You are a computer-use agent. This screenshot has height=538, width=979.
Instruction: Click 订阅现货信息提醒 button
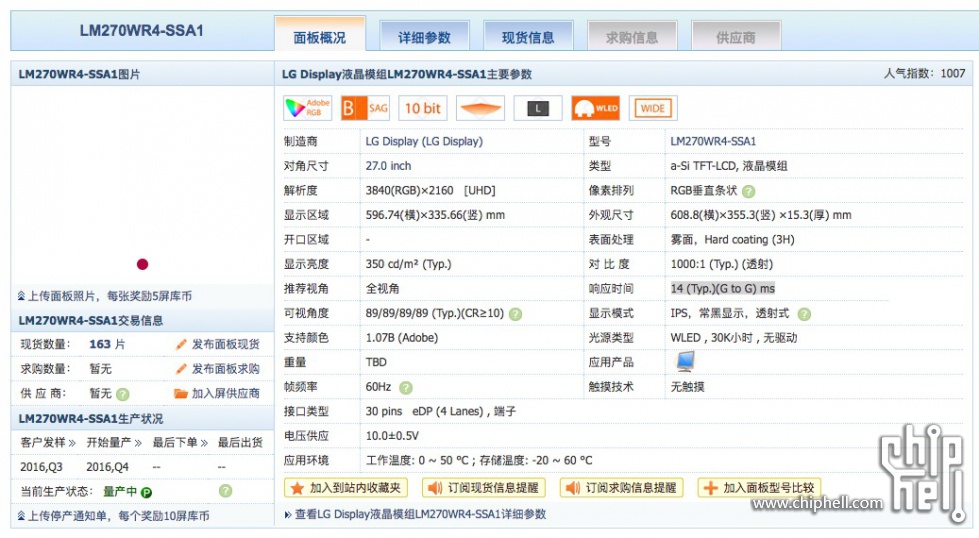(484, 488)
